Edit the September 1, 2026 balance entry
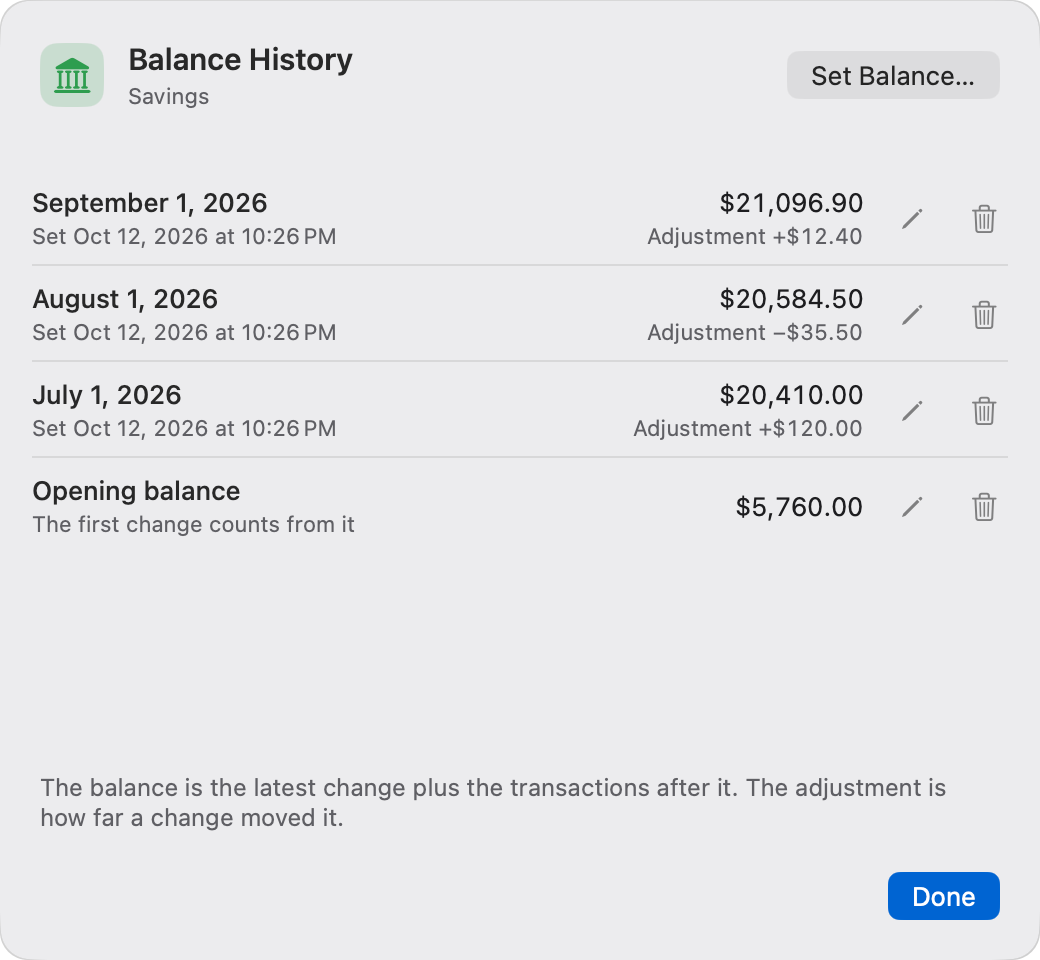This screenshot has height=960, width=1040. pos(913,219)
